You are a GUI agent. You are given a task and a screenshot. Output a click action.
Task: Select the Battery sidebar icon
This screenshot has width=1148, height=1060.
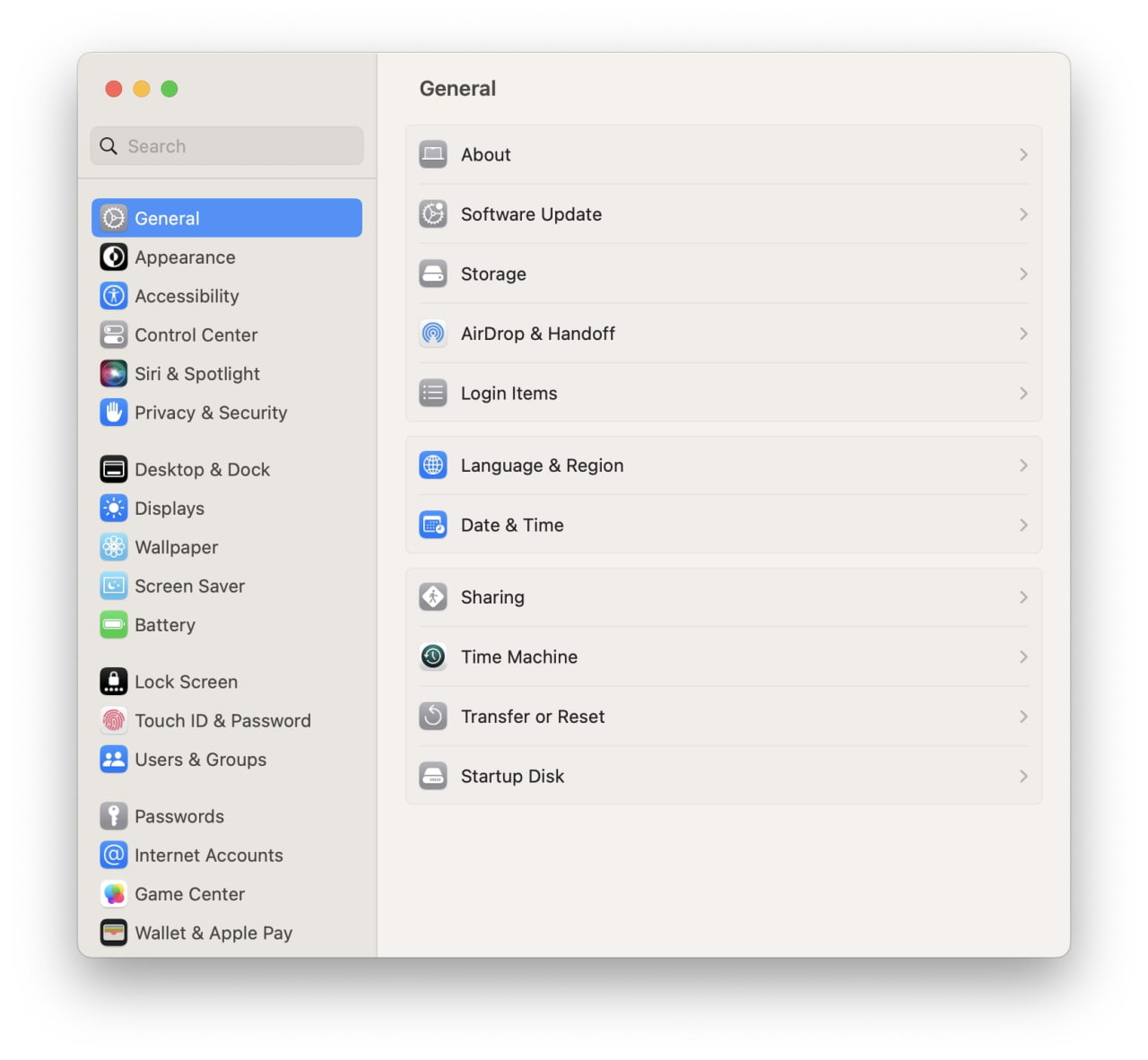pos(114,625)
